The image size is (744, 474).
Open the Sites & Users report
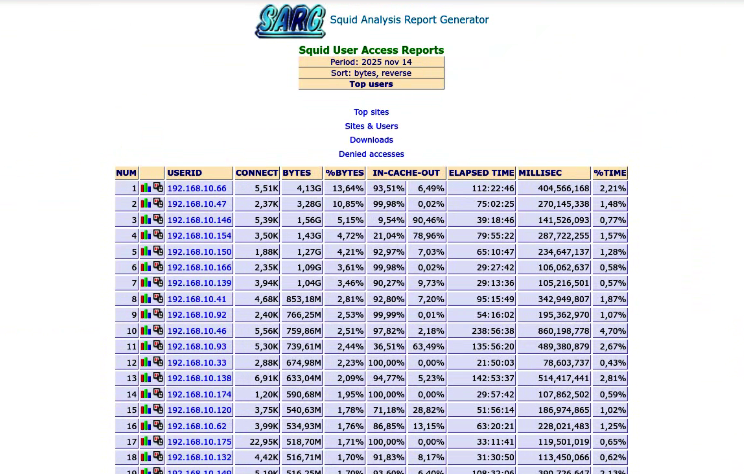(371, 126)
